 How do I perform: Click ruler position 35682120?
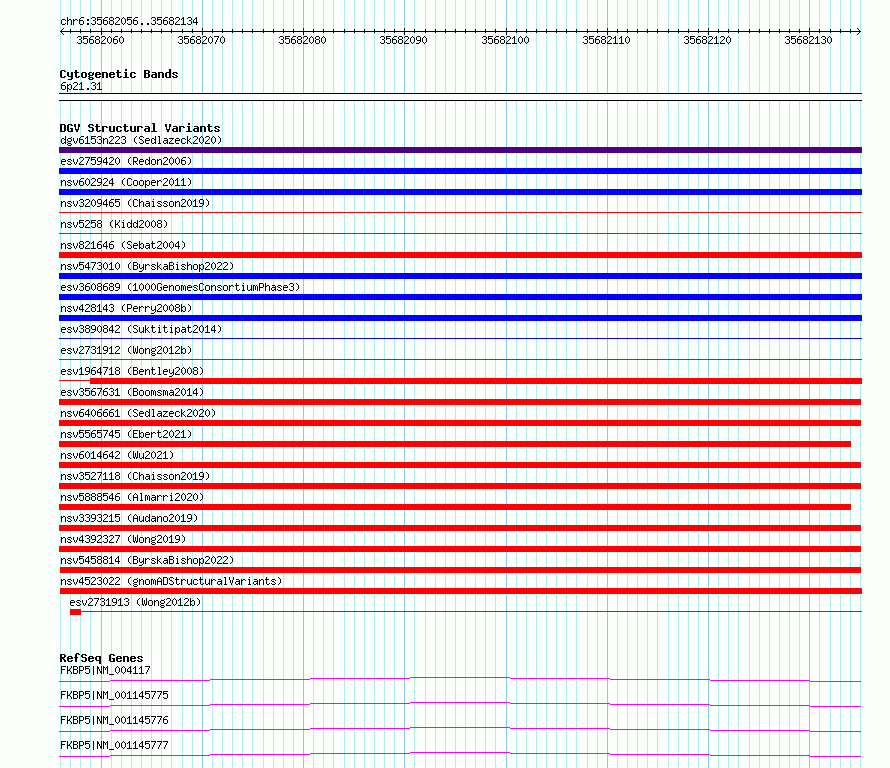(707, 40)
